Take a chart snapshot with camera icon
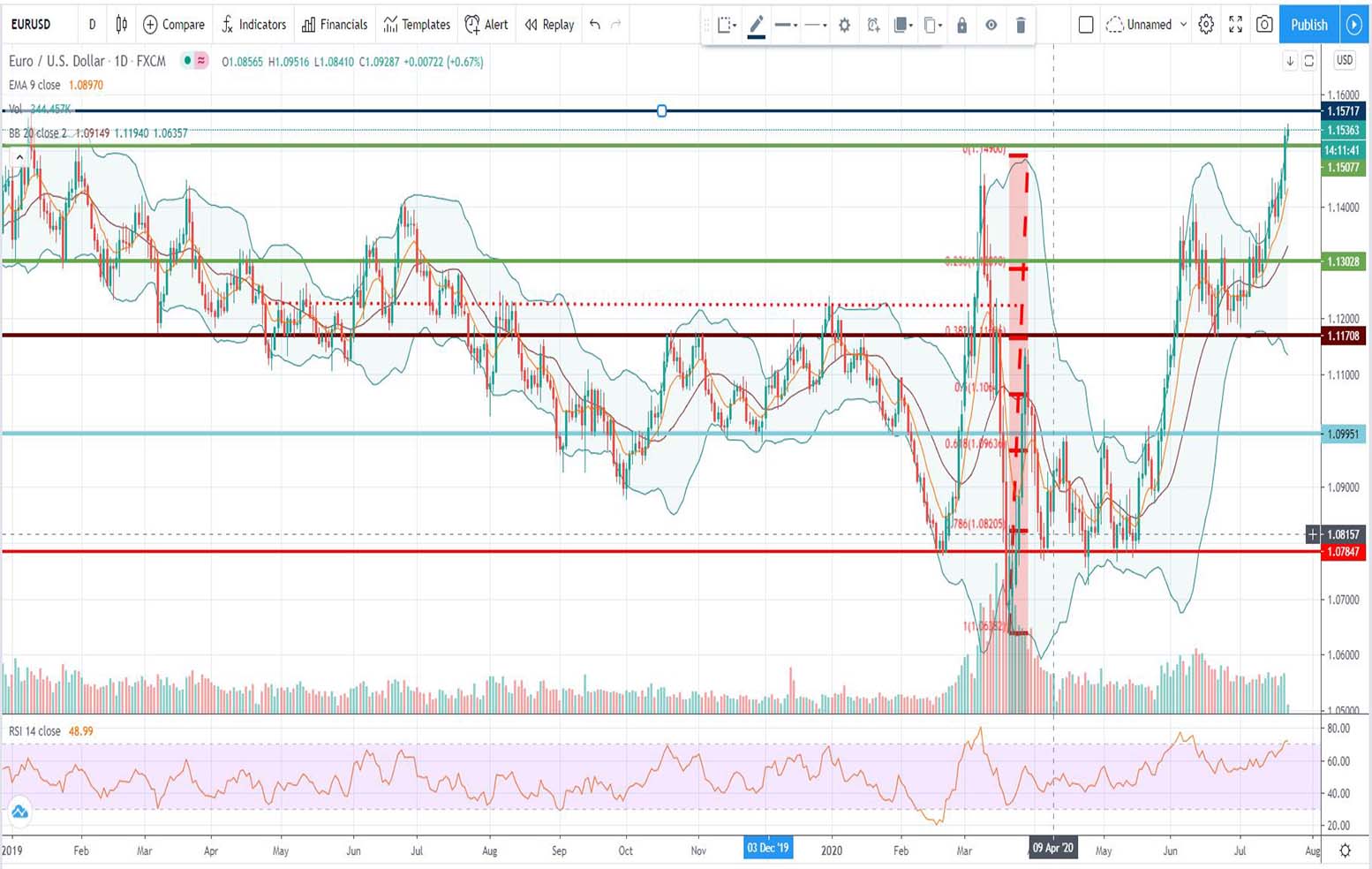 (1264, 25)
